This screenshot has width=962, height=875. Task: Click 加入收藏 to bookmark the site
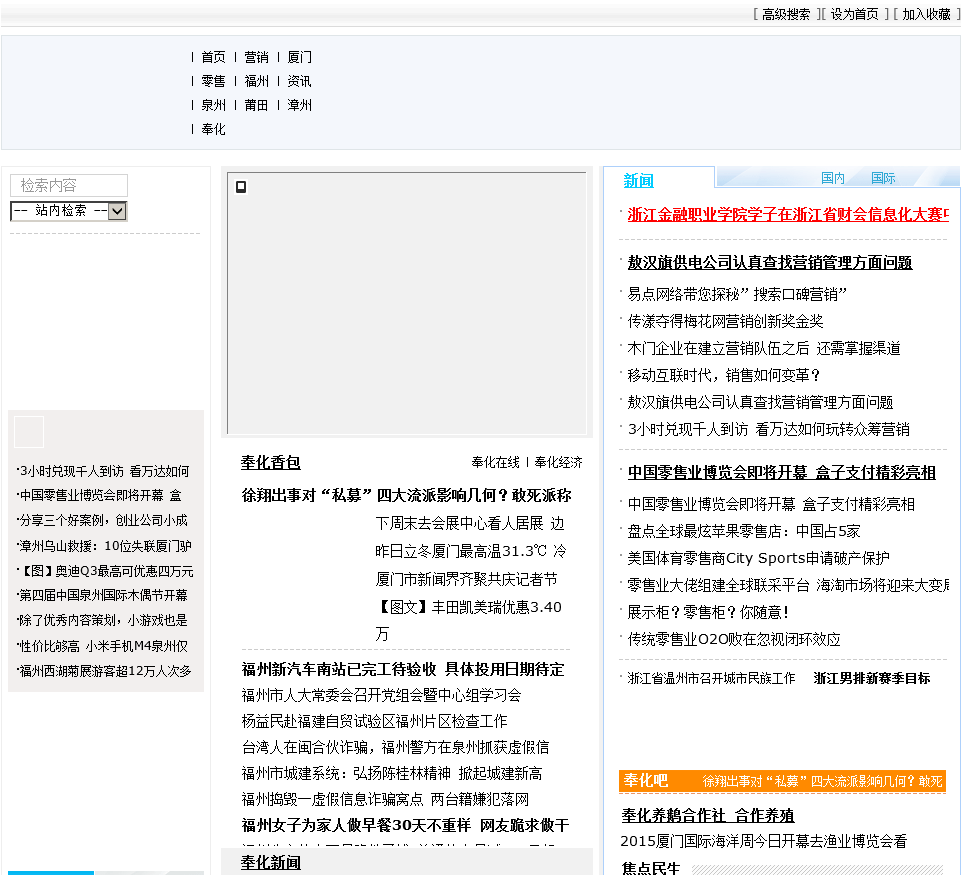click(x=926, y=14)
